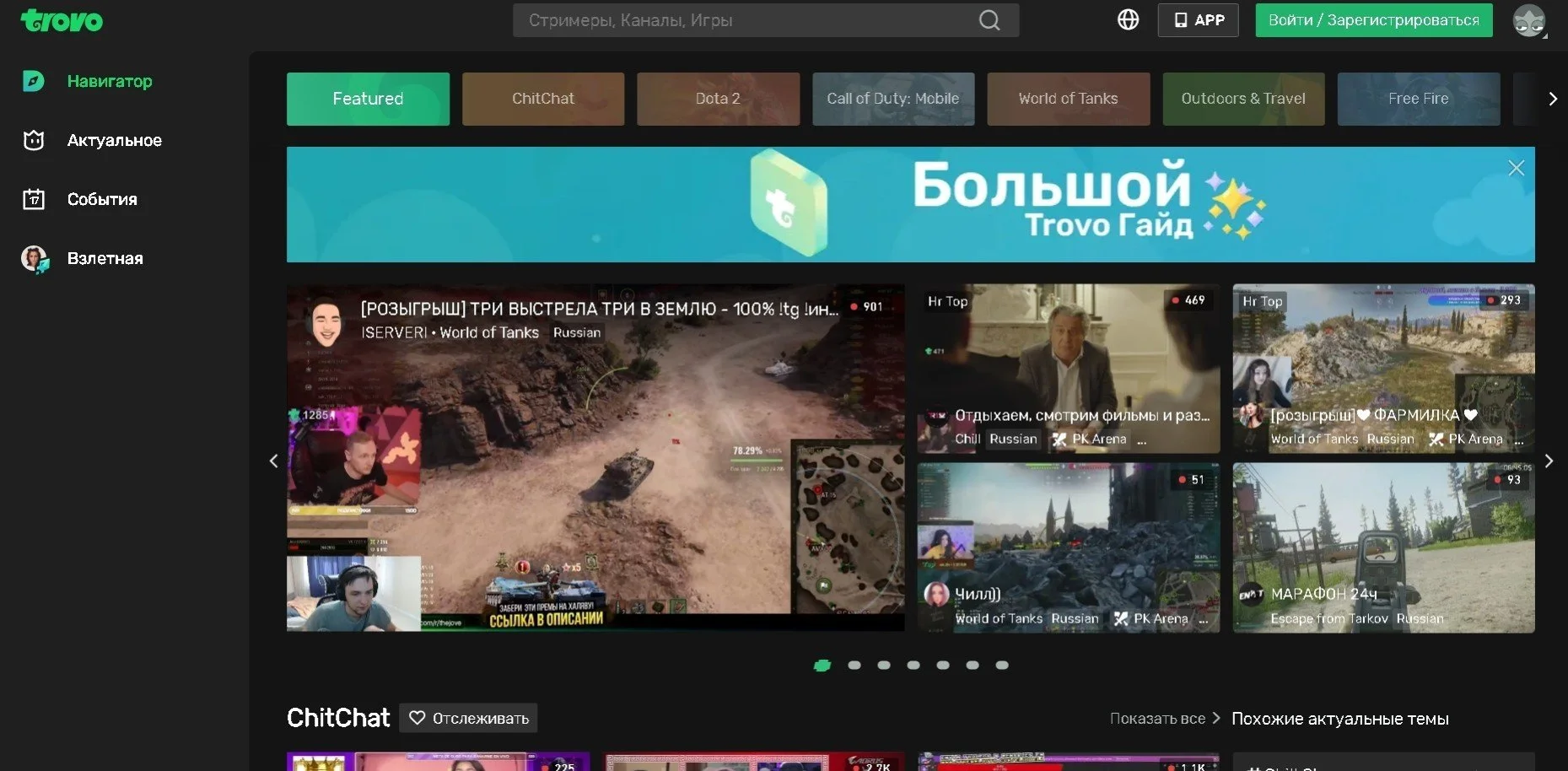Select the second carousel page dot
Image resolution: width=1568 pixels, height=771 pixels.
click(854, 666)
